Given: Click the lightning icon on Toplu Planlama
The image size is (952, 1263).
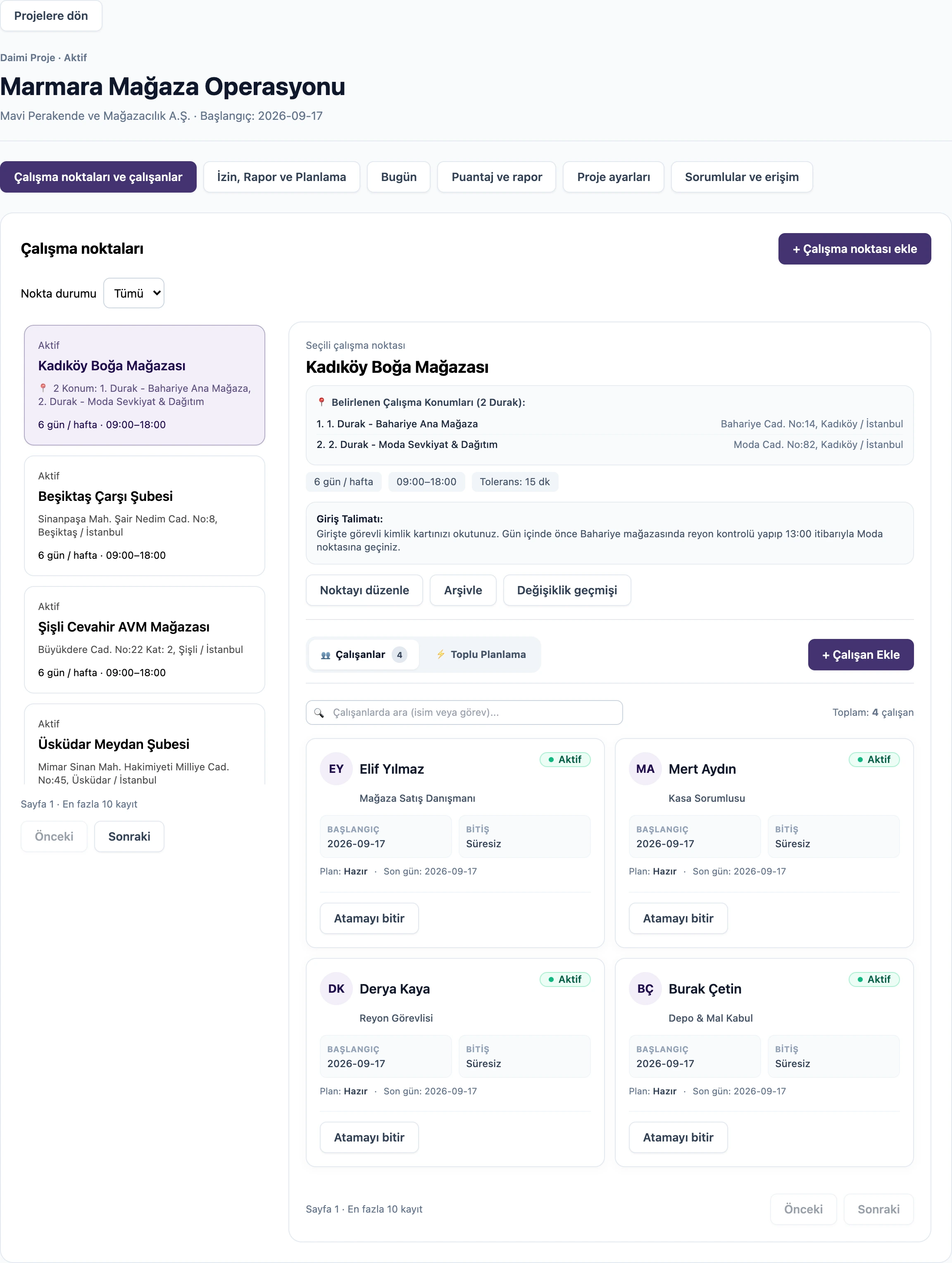Looking at the screenshot, I should point(440,654).
